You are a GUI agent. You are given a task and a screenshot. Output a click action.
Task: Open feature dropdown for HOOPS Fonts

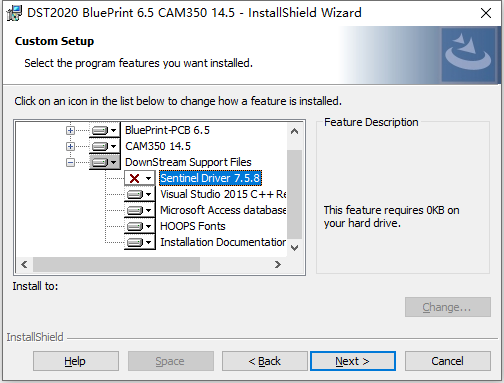pyautogui.click(x=140, y=226)
